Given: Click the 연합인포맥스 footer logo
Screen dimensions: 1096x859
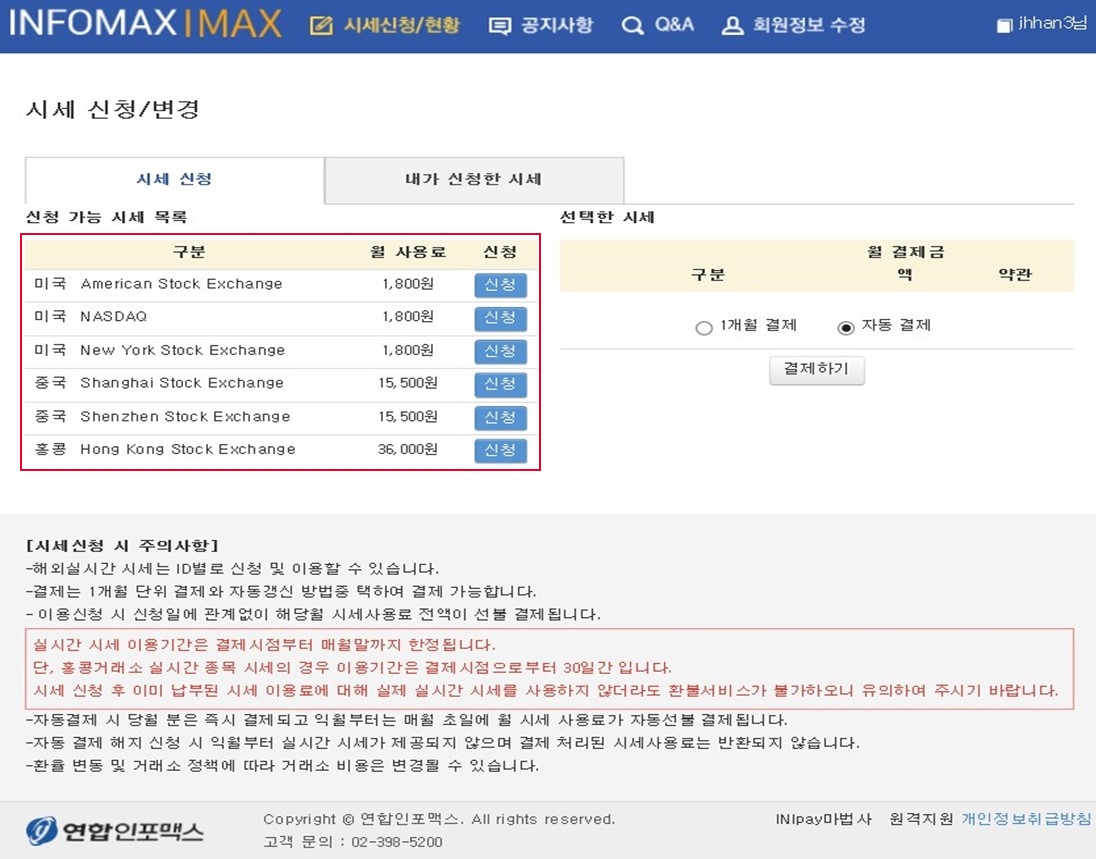Looking at the screenshot, I should [x=115, y=830].
